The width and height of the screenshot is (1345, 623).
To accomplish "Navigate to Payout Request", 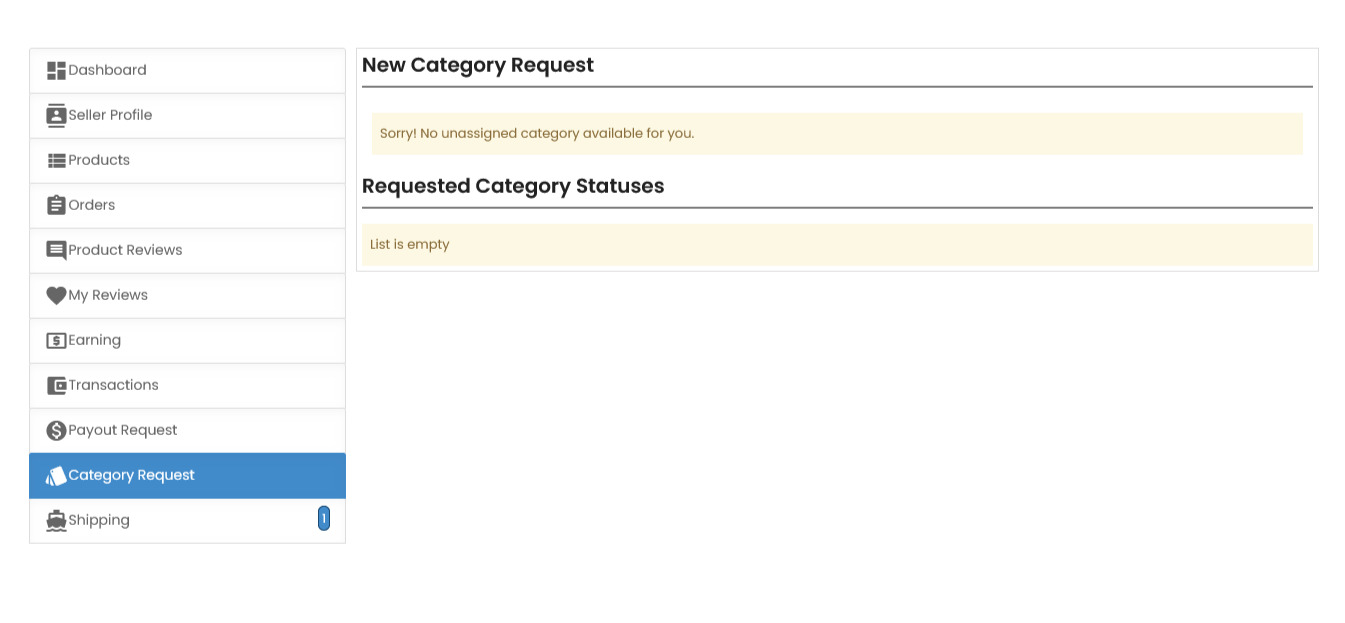I will pos(123,431).
